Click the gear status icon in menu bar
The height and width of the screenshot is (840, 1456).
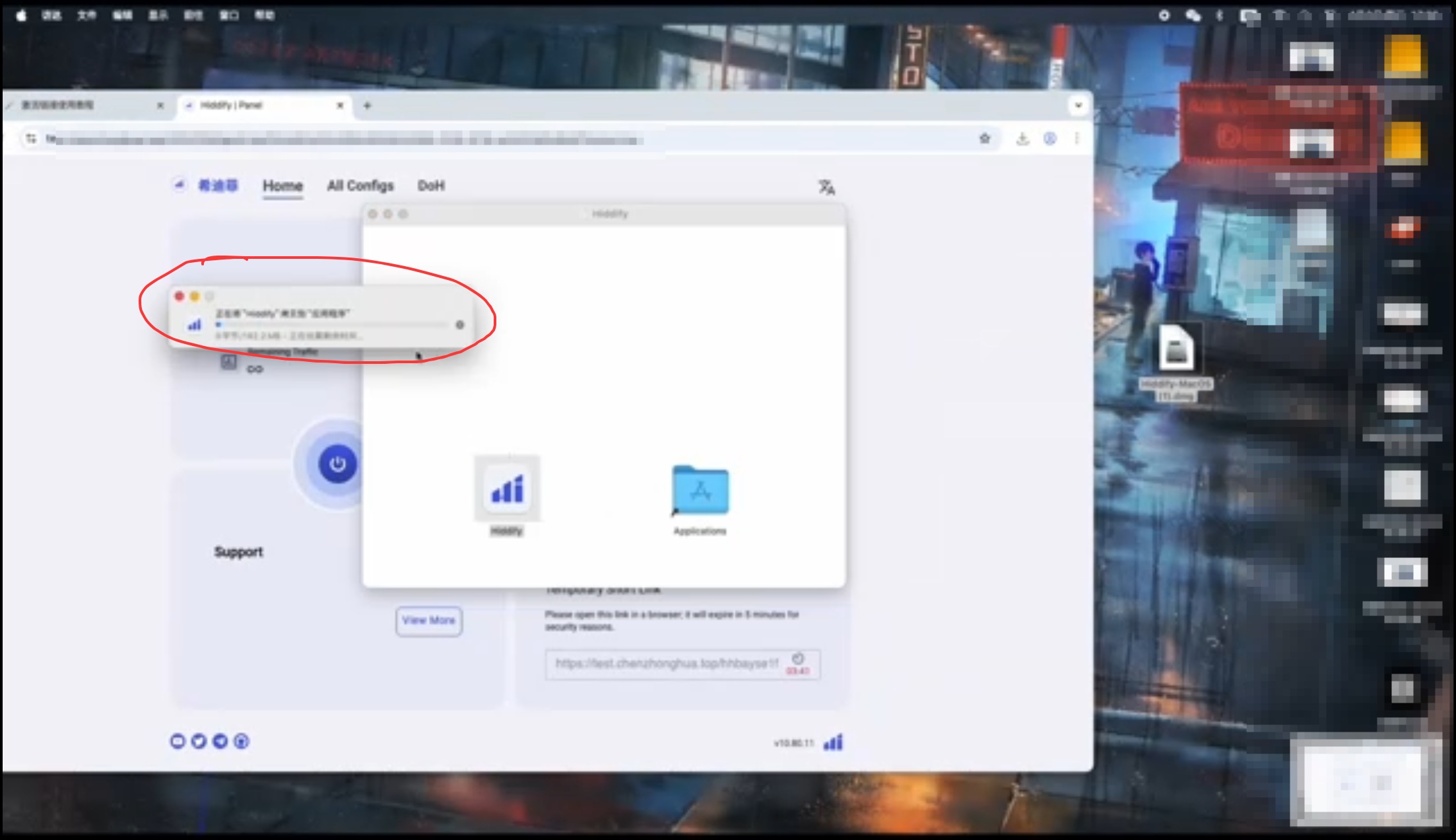[x=1164, y=15]
